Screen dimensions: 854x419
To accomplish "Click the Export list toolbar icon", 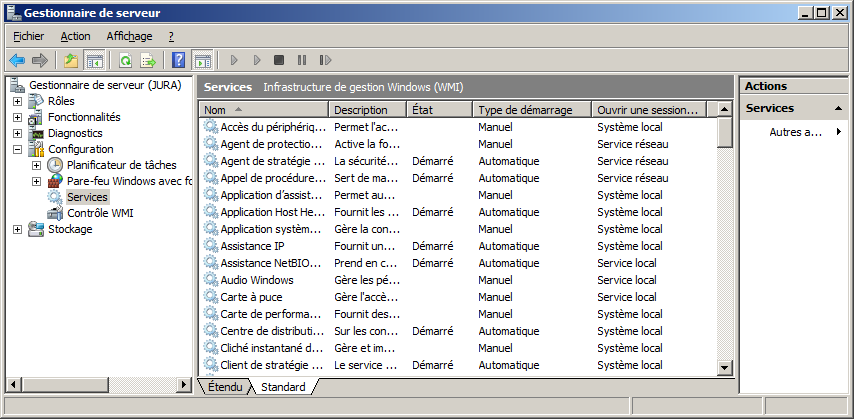I will [148, 60].
